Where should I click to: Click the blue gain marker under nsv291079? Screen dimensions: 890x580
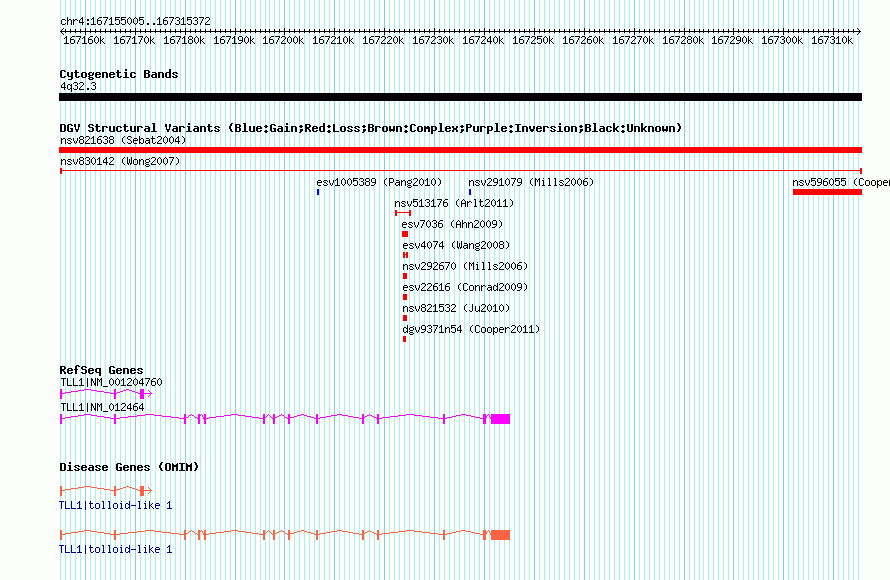(x=470, y=192)
